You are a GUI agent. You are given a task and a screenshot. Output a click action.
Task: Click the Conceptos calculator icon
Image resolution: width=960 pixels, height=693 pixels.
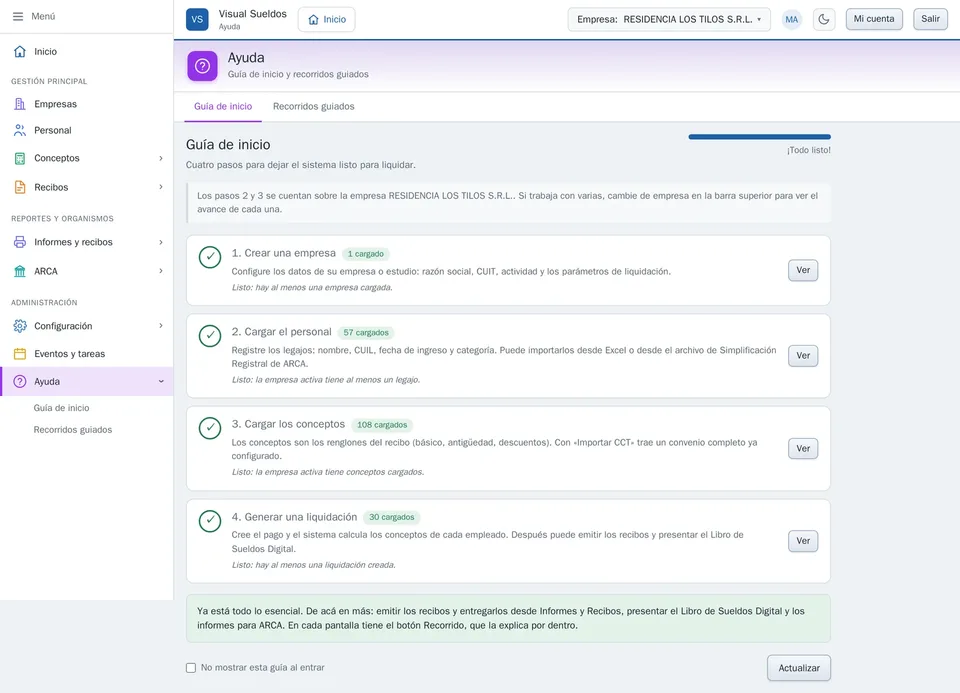(20, 158)
